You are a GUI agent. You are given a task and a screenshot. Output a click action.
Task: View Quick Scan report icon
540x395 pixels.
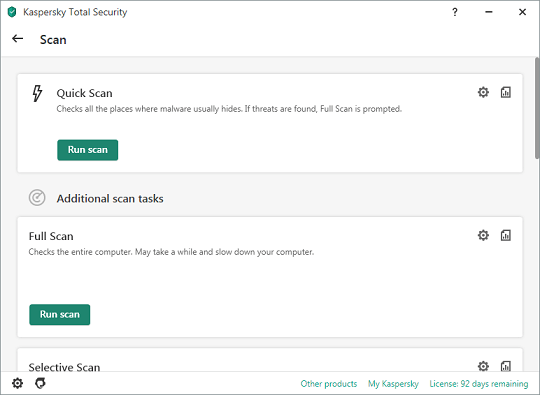click(506, 92)
